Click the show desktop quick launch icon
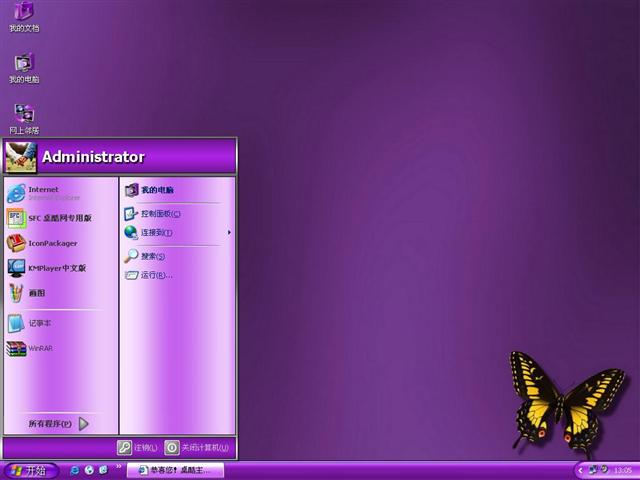The height and width of the screenshot is (480, 640). point(103,470)
